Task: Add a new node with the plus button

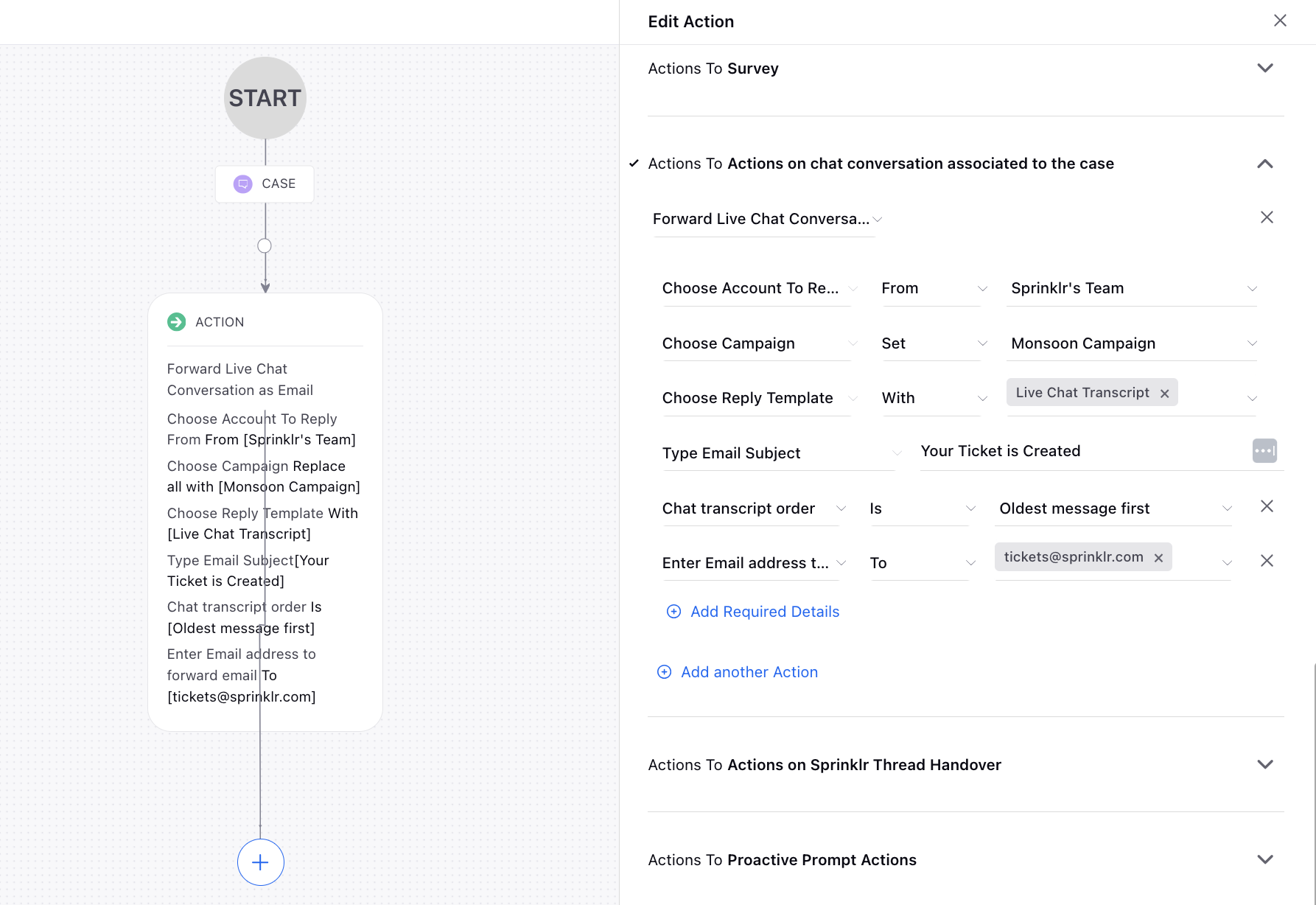Action: [x=261, y=862]
